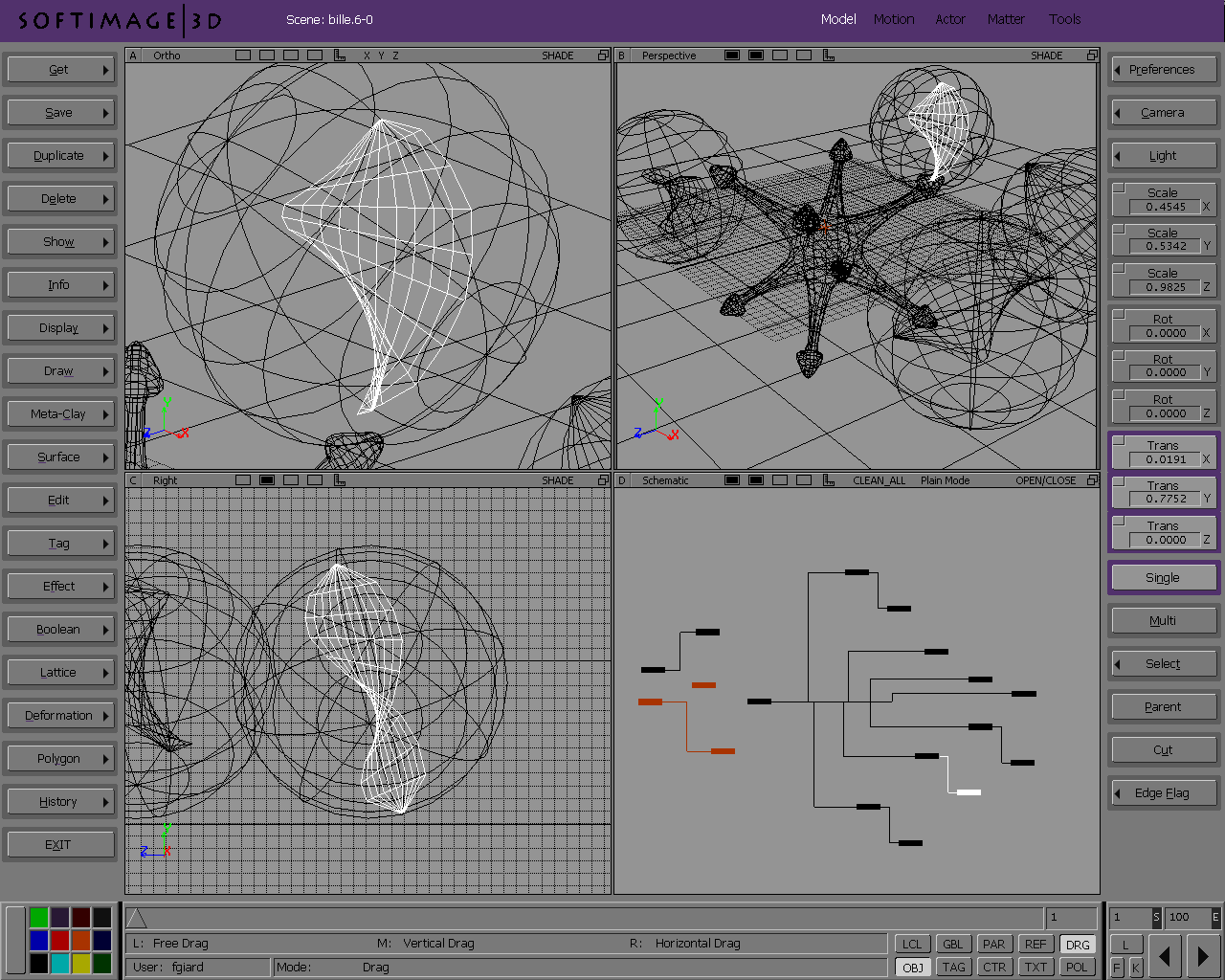1225x980 pixels.
Task: Maximize the Perspective viewport with its resize icon
Action: [x=1092, y=56]
